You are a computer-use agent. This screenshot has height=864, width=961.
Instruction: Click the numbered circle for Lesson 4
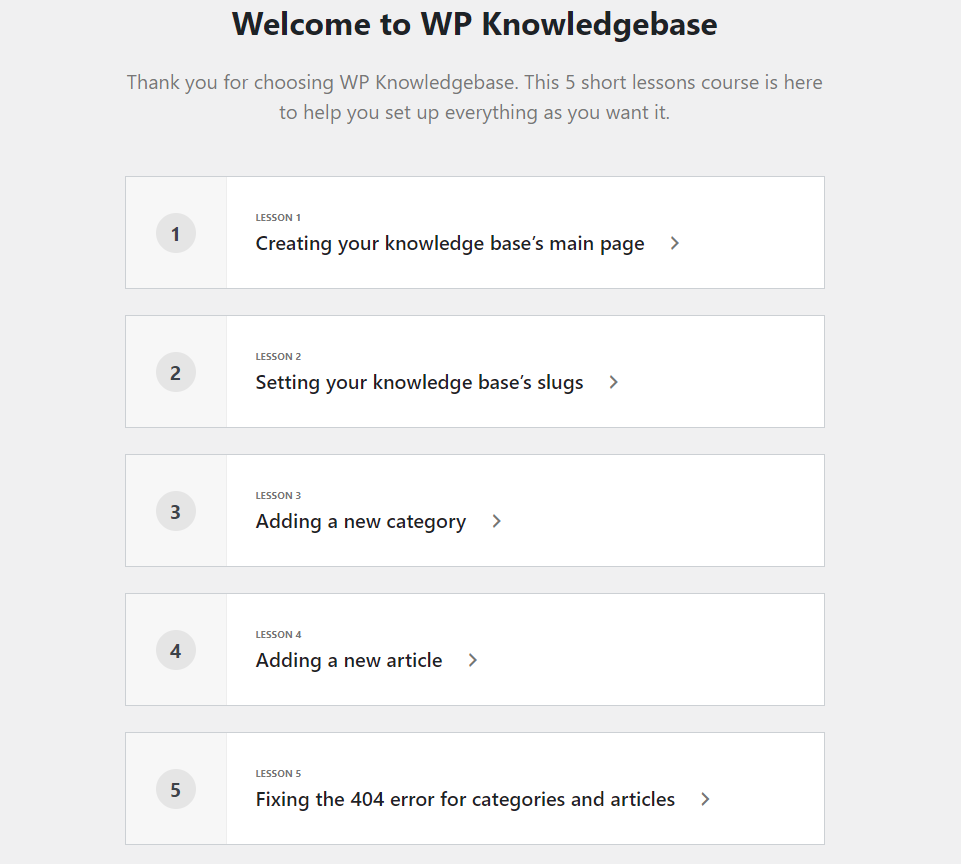pyautogui.click(x=176, y=650)
